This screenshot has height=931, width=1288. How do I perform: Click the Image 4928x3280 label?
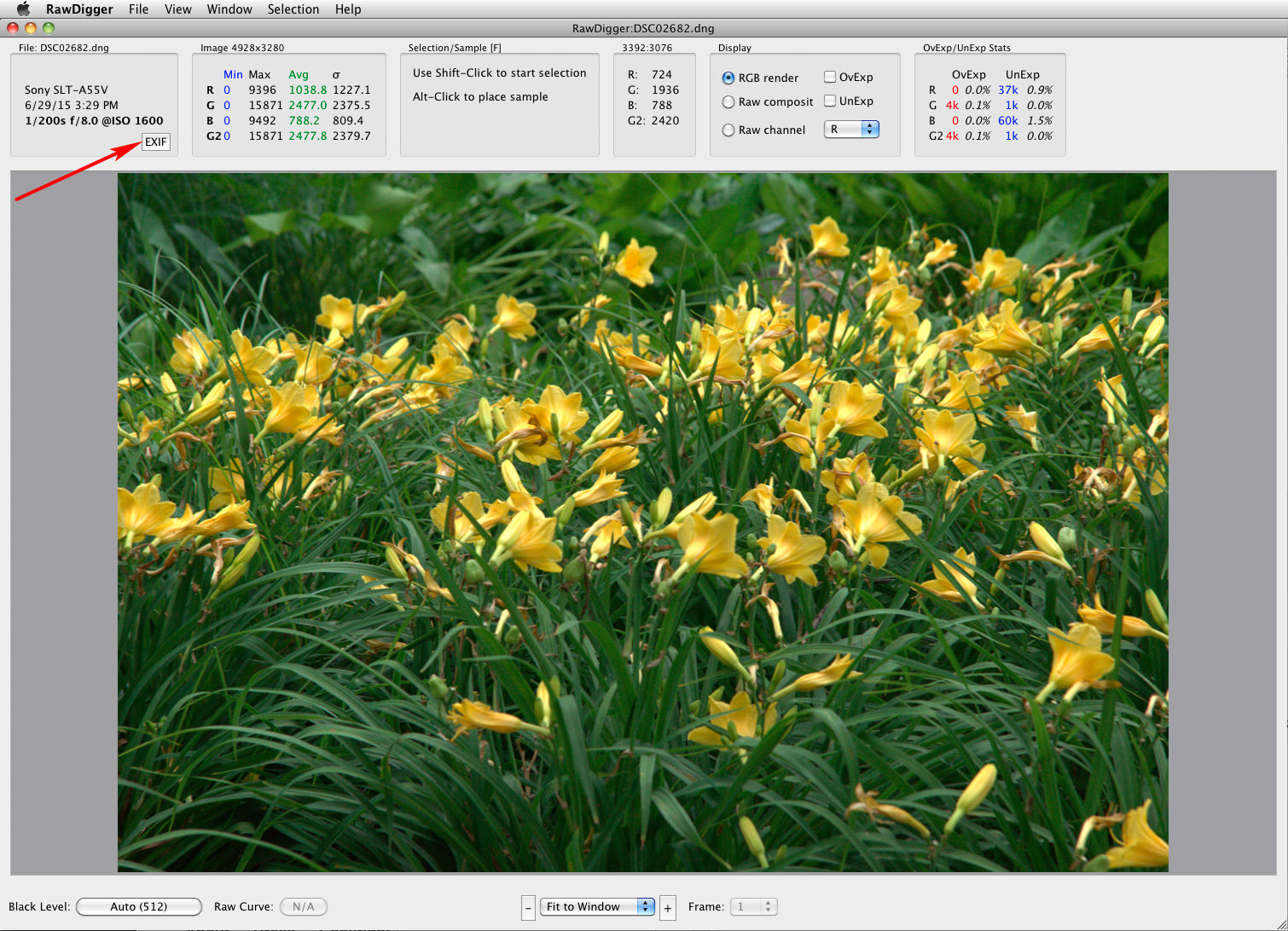[242, 48]
